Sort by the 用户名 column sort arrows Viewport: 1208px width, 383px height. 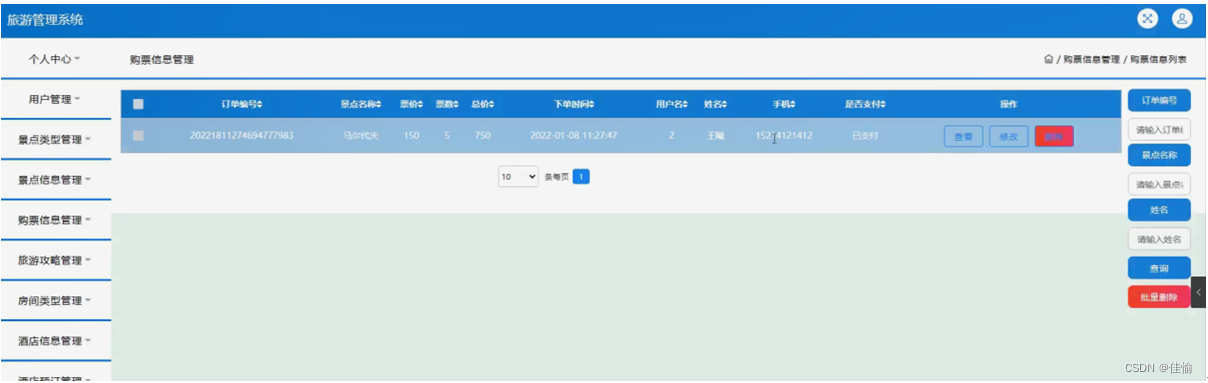pyautogui.click(x=687, y=104)
